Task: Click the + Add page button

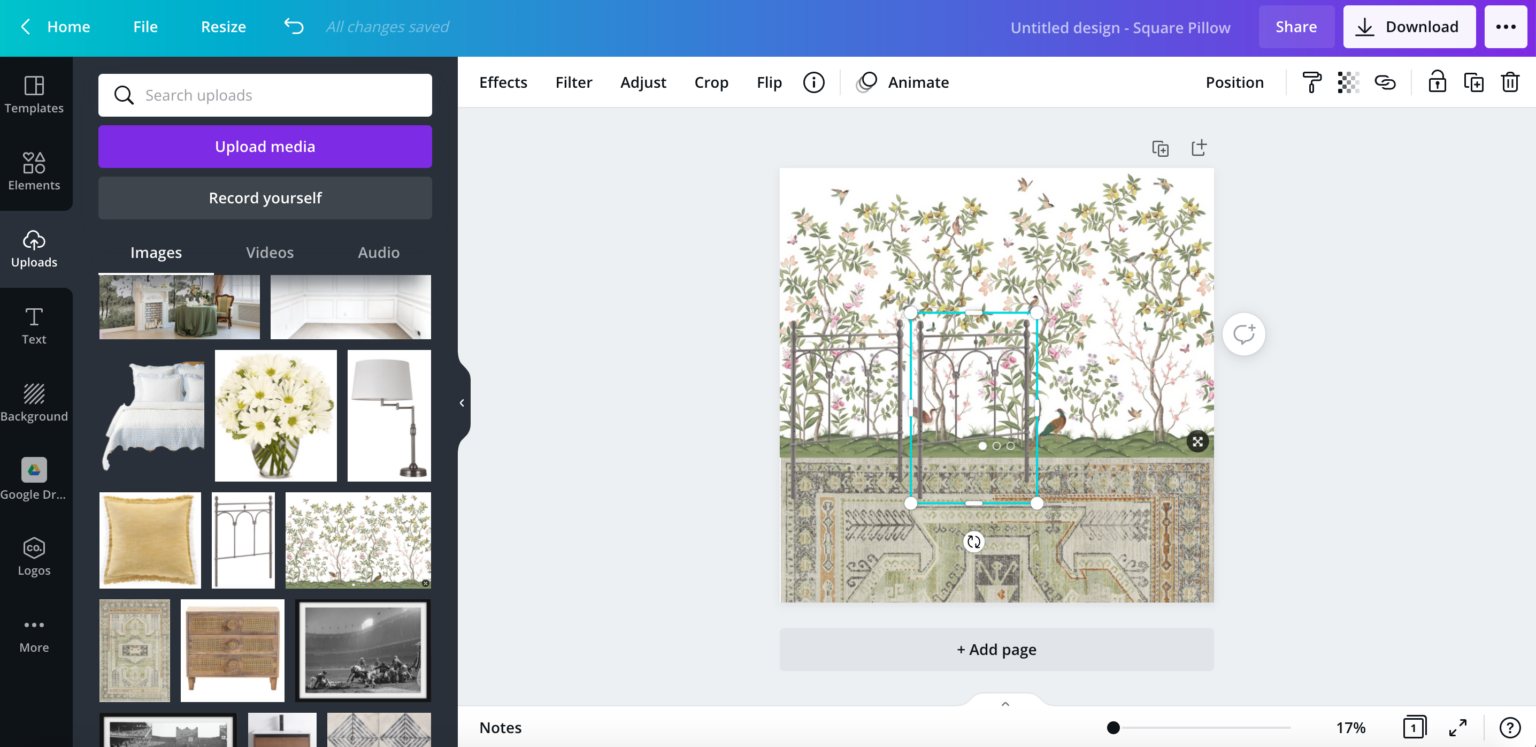Action: click(996, 649)
